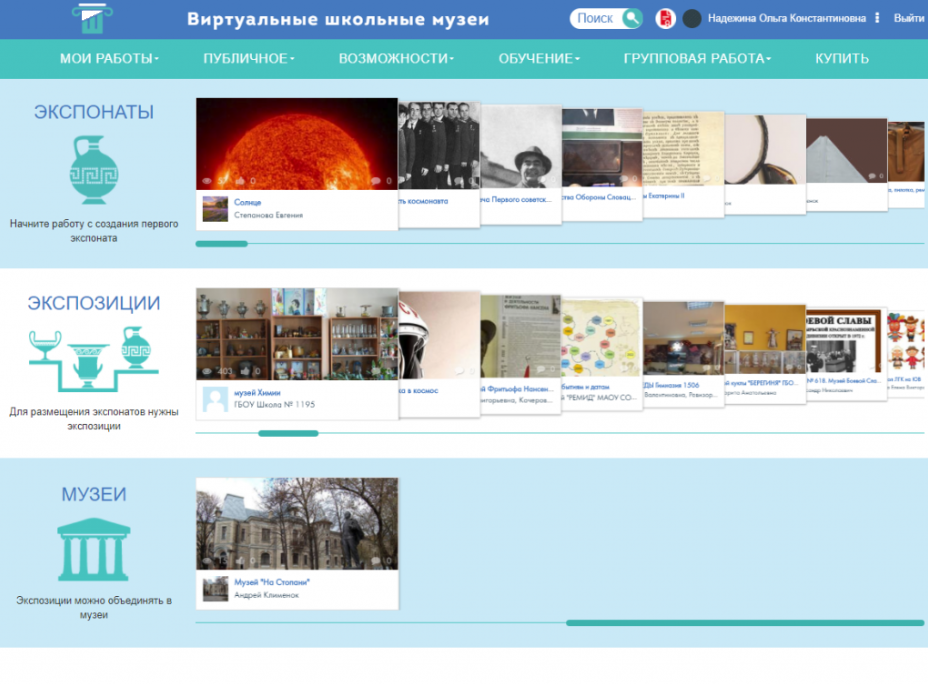The height and width of the screenshot is (684, 928).
Task: Open the Музей "На Стопани" thumbnail
Action: 297,524
